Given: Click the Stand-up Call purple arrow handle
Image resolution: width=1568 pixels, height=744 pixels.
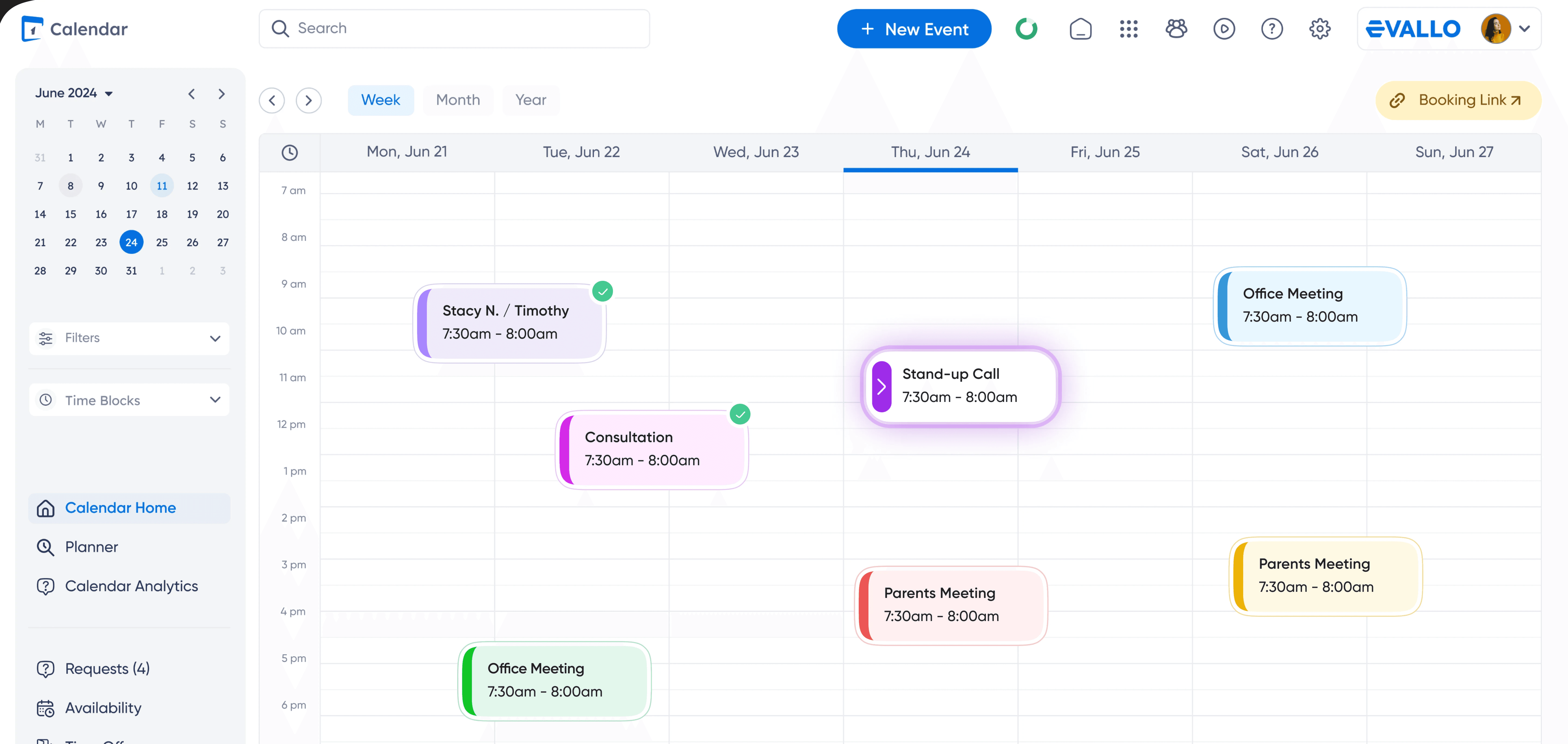Looking at the screenshot, I should [x=881, y=386].
